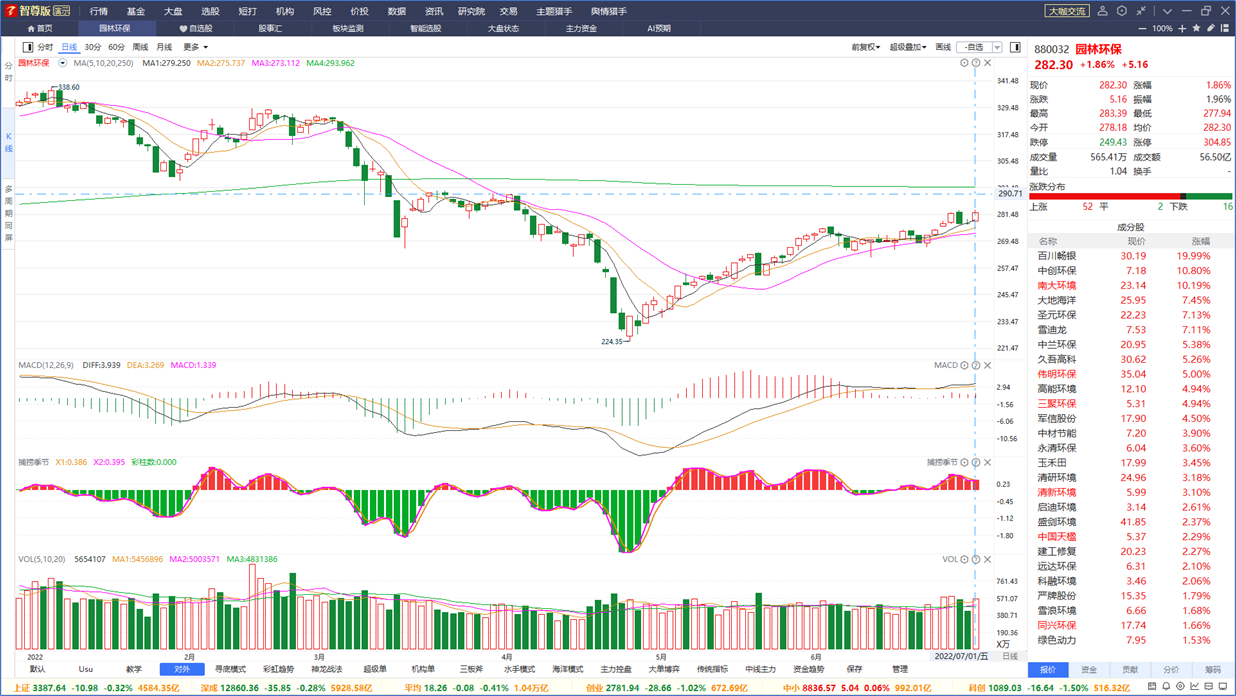Select the 30分 period
The height and width of the screenshot is (696, 1236).
[93, 47]
